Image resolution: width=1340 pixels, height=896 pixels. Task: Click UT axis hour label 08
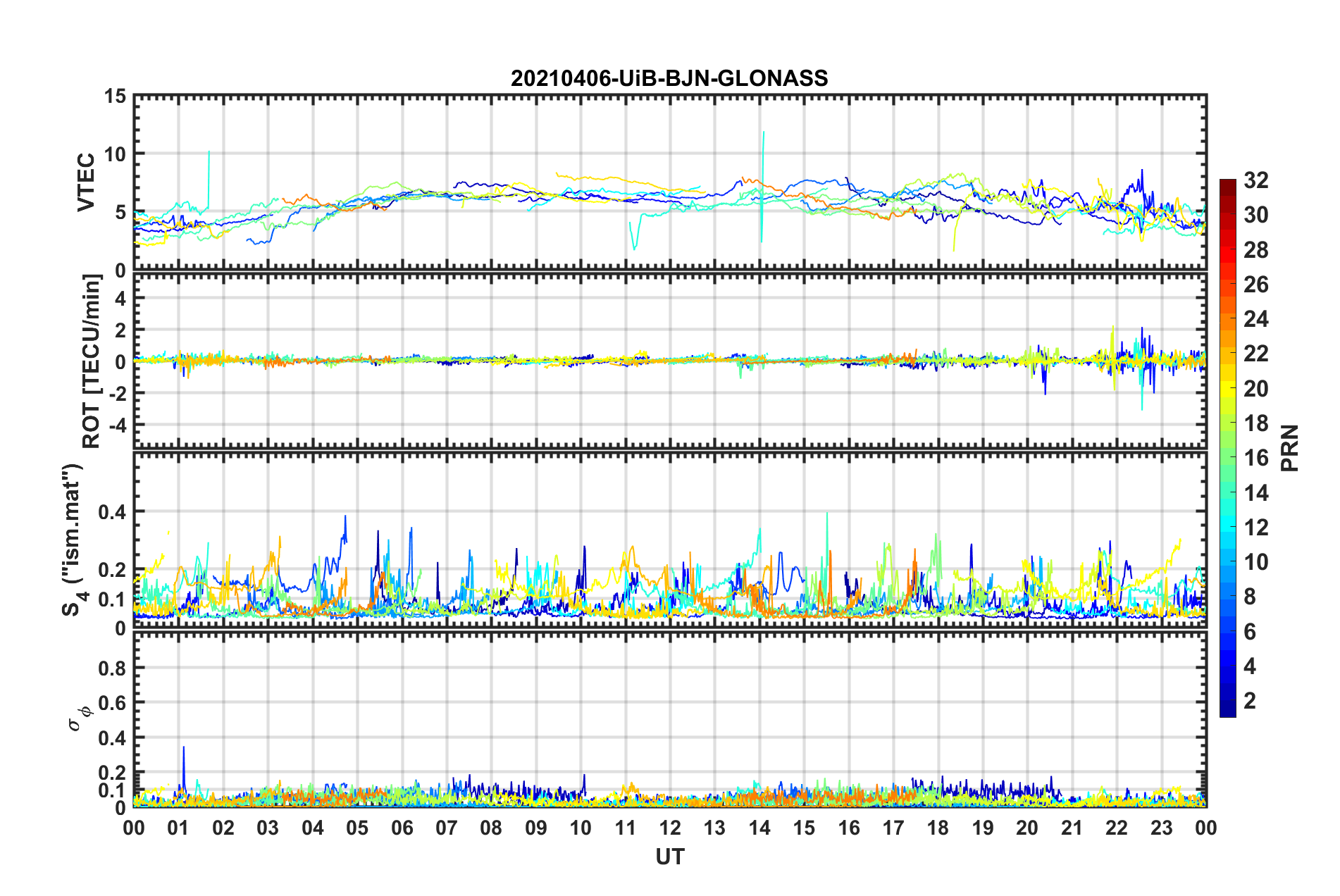(x=491, y=828)
